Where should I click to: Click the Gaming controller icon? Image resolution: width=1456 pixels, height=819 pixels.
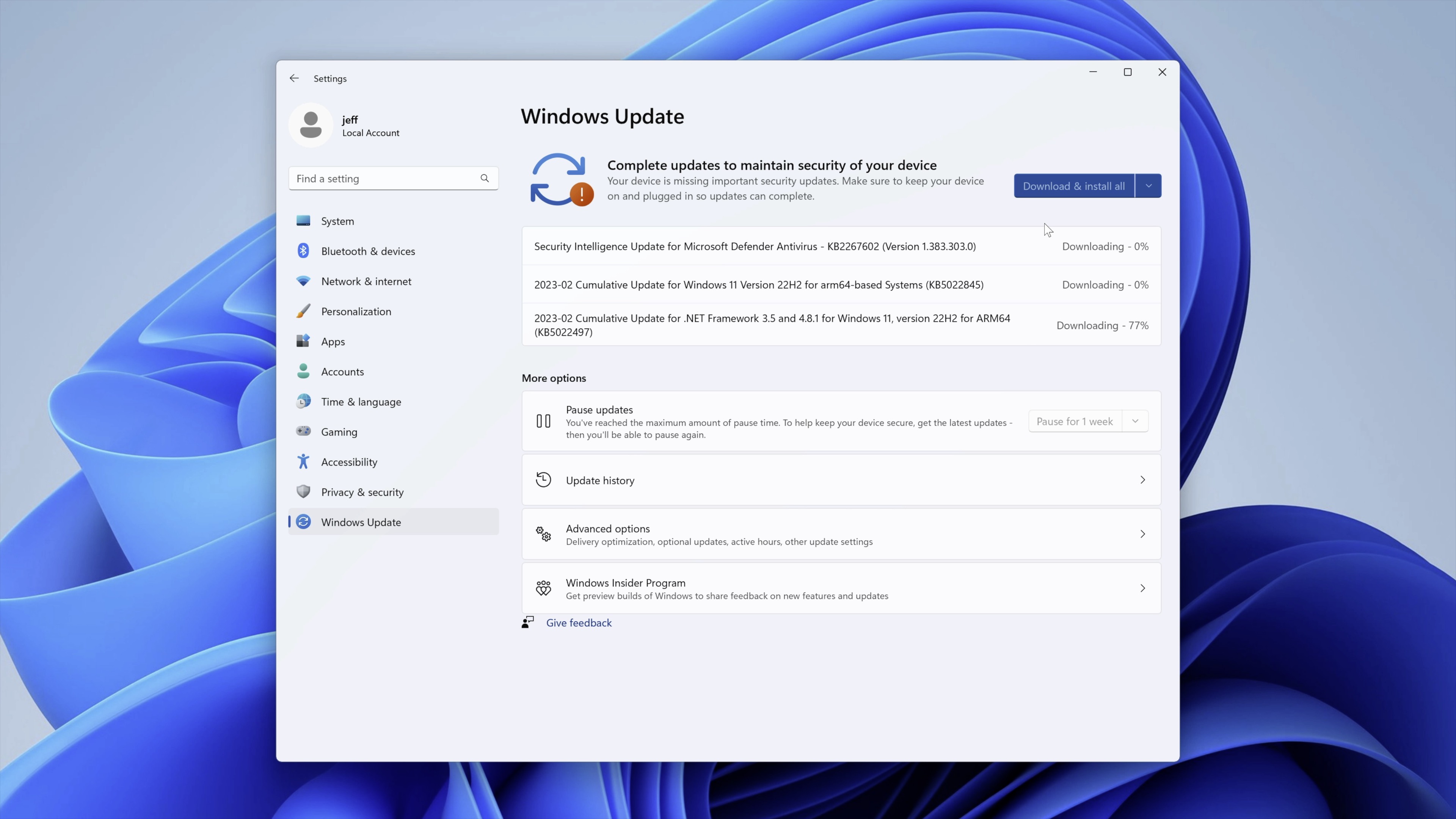pos(303,431)
